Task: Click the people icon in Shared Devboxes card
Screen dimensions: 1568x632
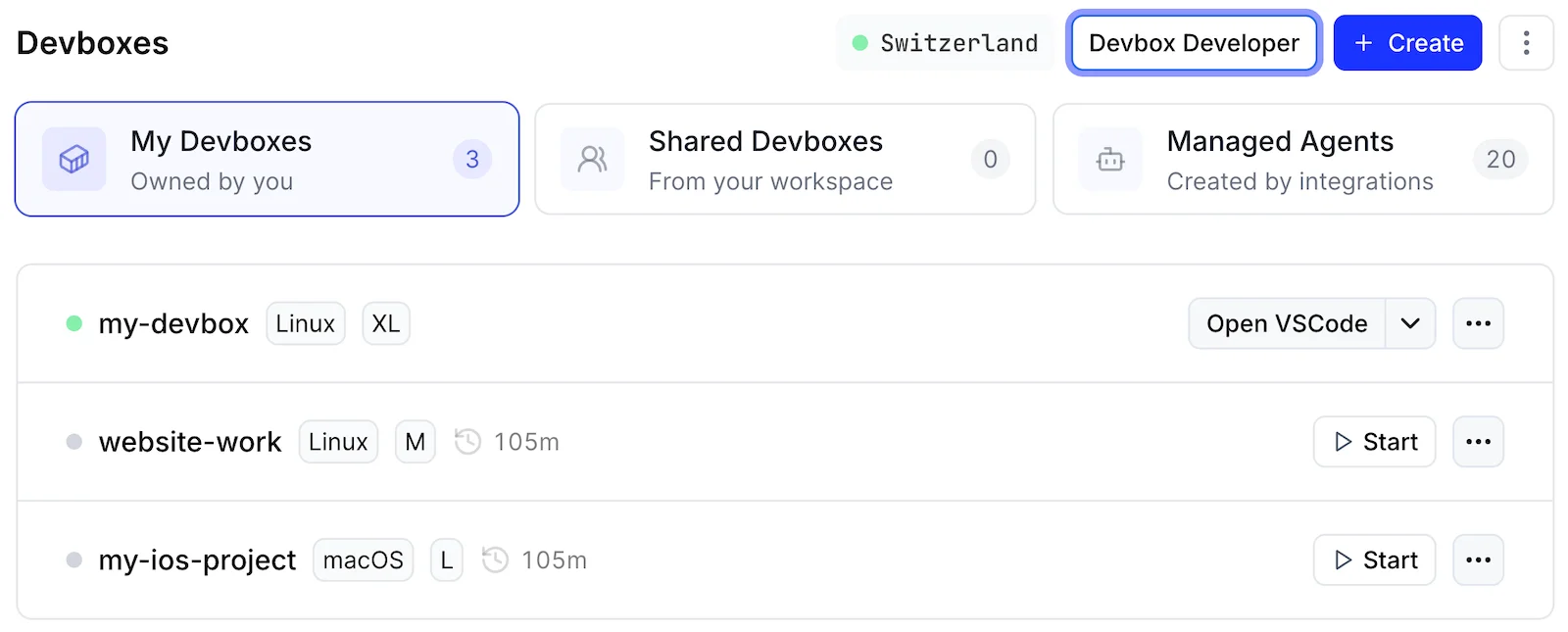Action: pos(593,159)
